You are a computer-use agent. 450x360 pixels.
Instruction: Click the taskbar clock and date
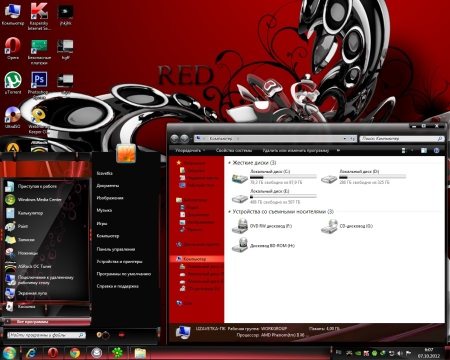coord(429,353)
